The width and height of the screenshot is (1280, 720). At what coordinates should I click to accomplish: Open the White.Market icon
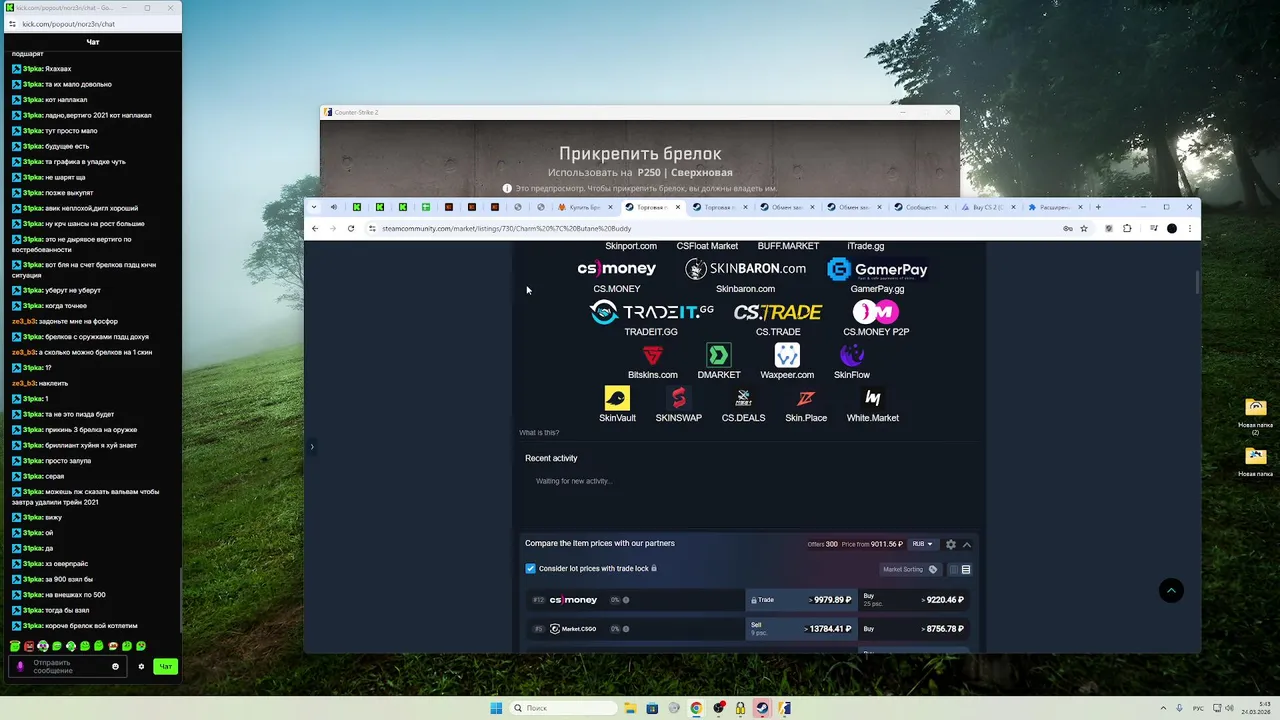click(x=873, y=398)
